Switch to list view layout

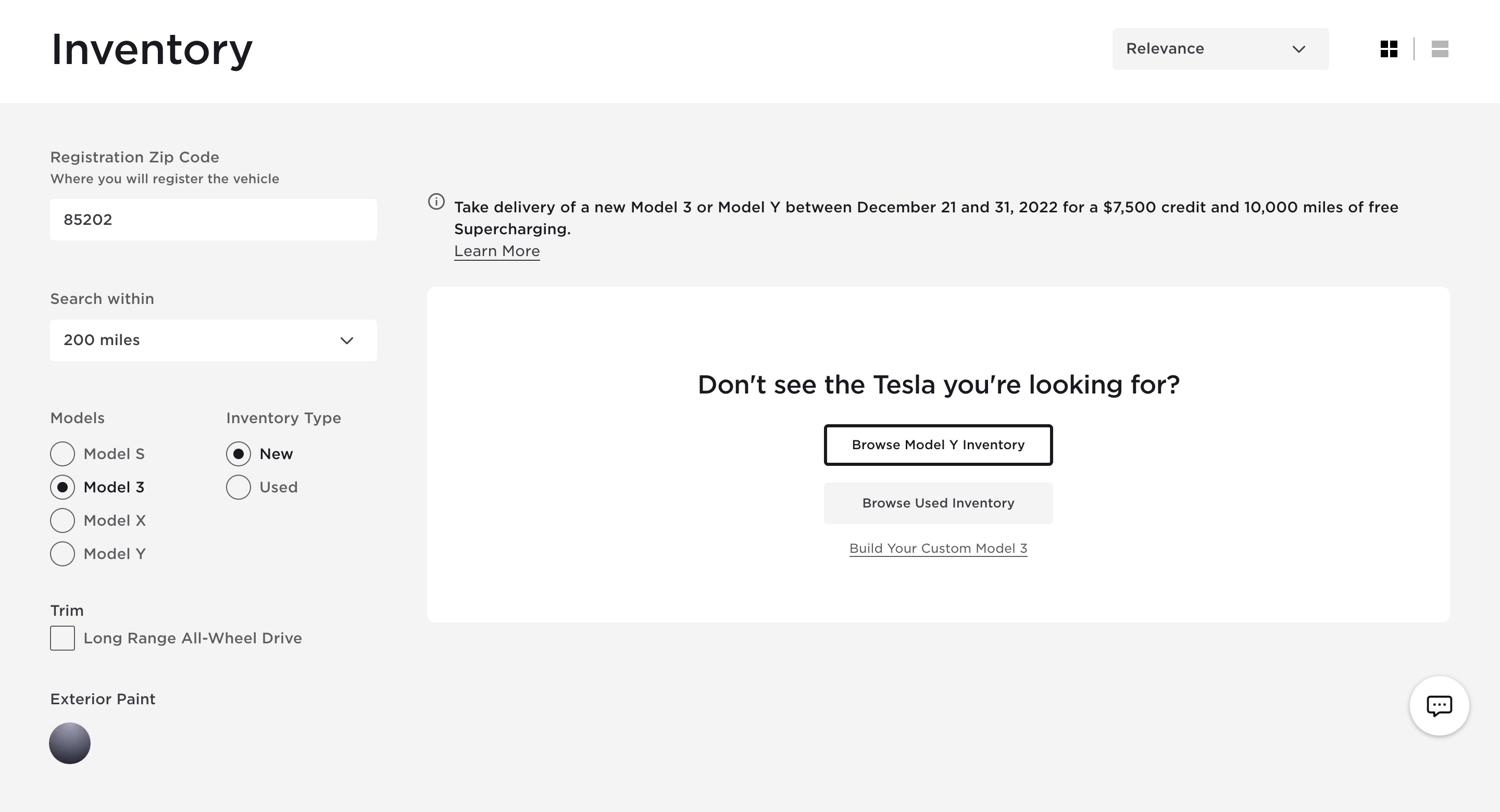pos(1440,49)
